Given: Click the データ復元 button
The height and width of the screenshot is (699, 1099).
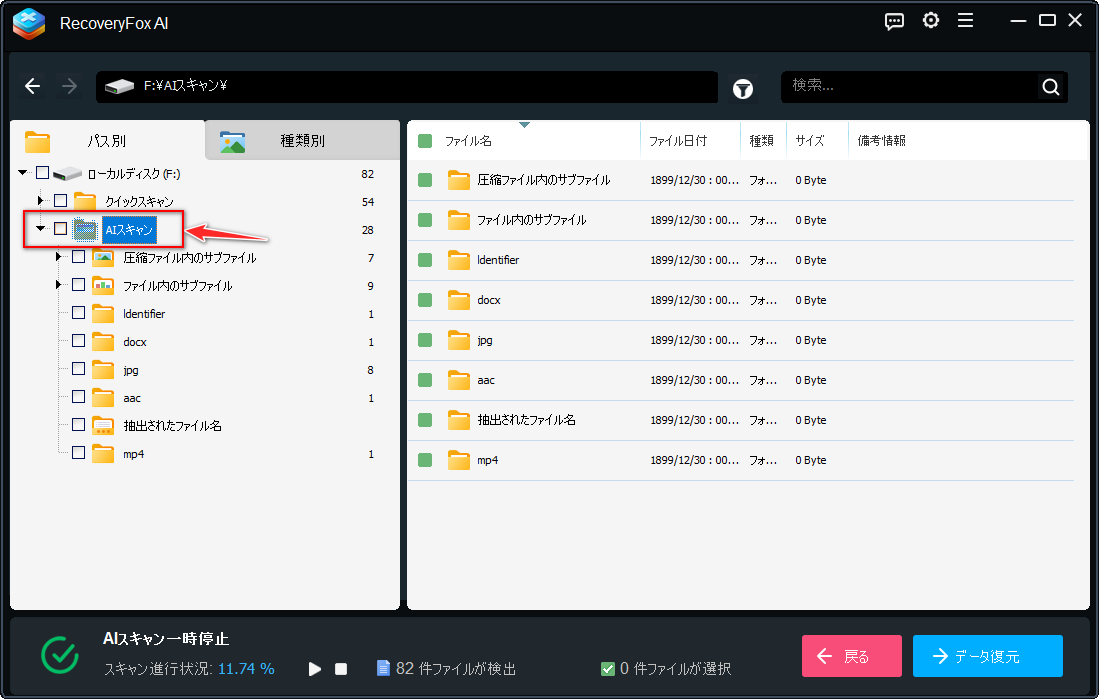Looking at the screenshot, I should pos(987,656).
